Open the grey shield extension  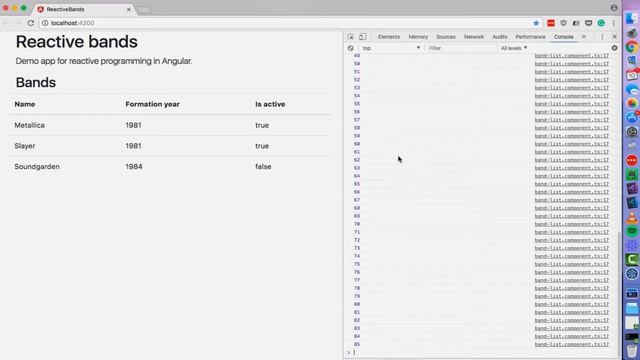[x=564, y=23]
